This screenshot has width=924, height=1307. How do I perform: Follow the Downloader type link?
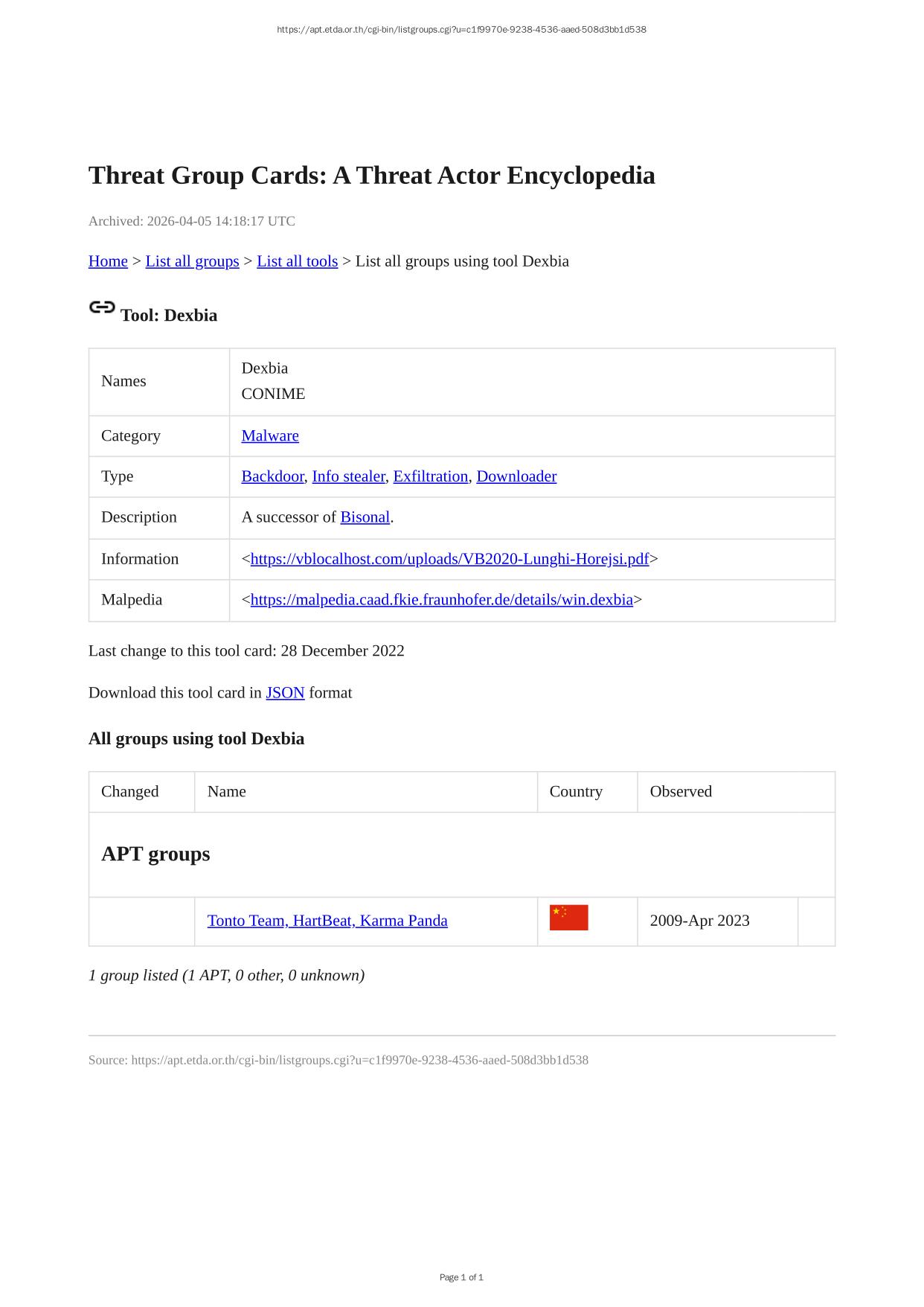516,476
